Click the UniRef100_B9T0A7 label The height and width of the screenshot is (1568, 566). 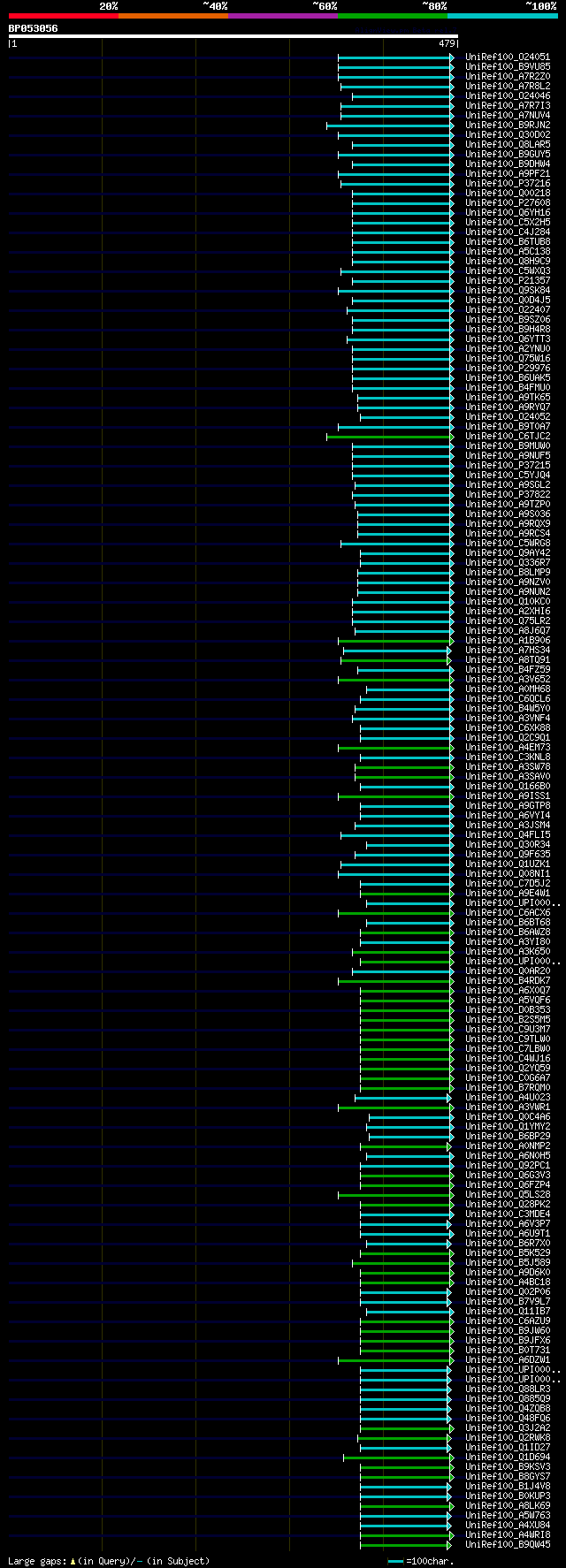(508, 426)
